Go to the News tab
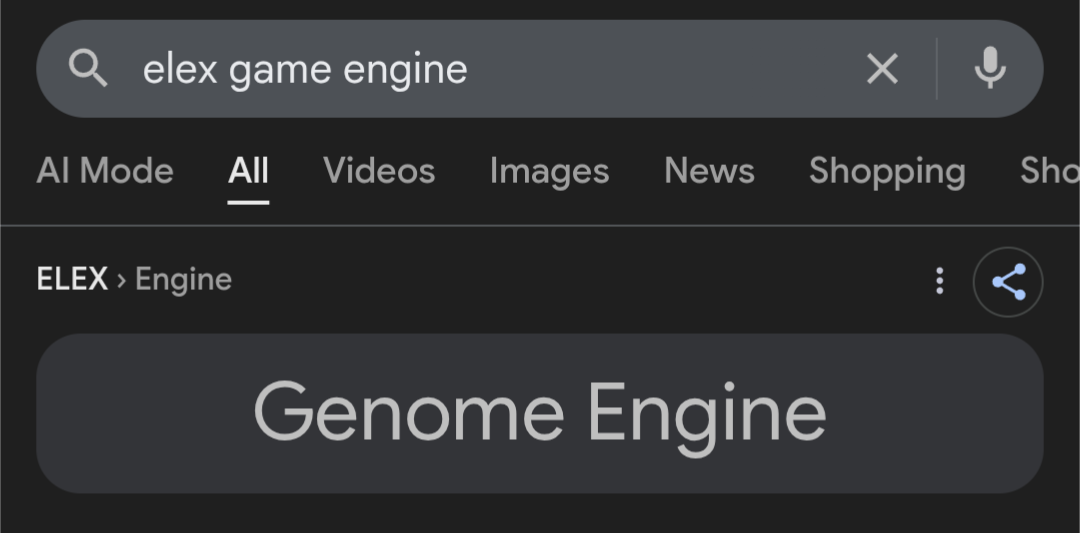This screenshot has width=1080, height=533. 709,171
